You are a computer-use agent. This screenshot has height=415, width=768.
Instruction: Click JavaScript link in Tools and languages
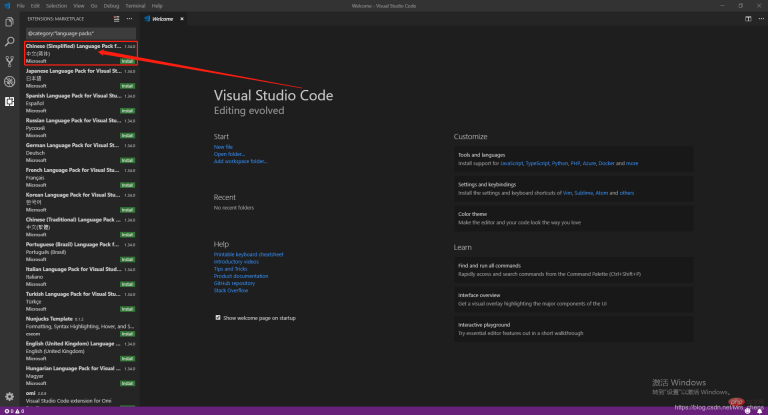(512, 164)
